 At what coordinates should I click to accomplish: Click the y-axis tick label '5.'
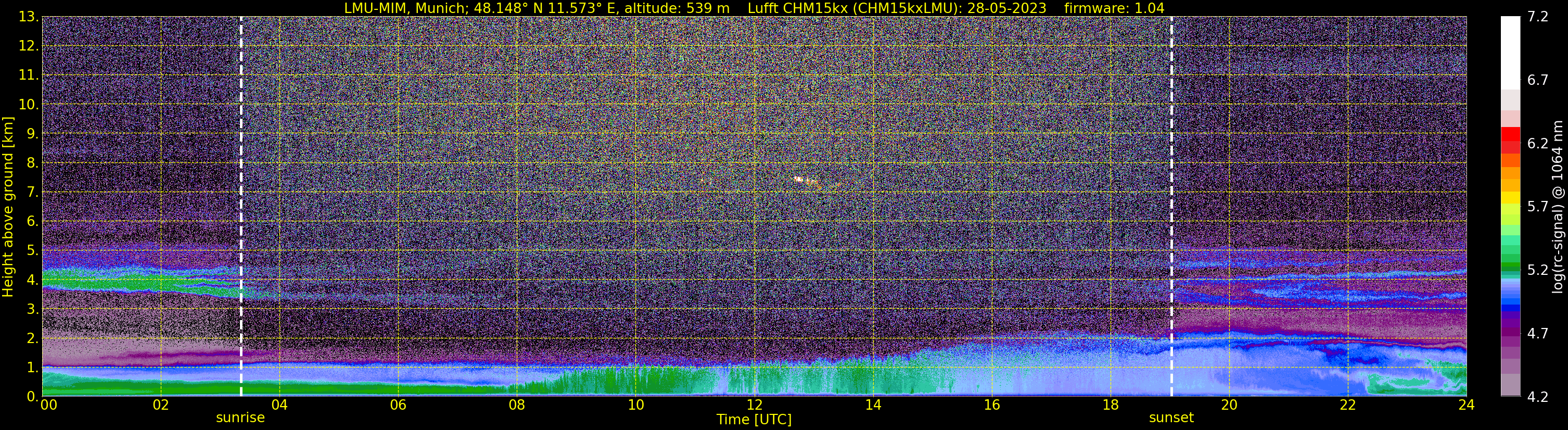(32, 251)
